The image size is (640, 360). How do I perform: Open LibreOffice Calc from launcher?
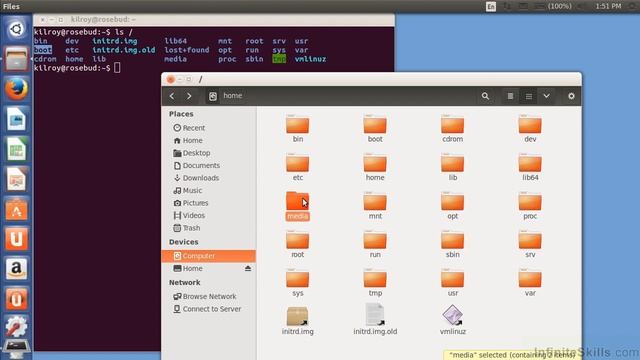click(16, 149)
